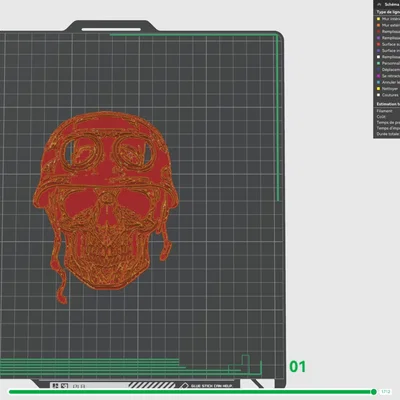Expand the Estimation section header
The width and height of the screenshot is (400, 400).
388,104
